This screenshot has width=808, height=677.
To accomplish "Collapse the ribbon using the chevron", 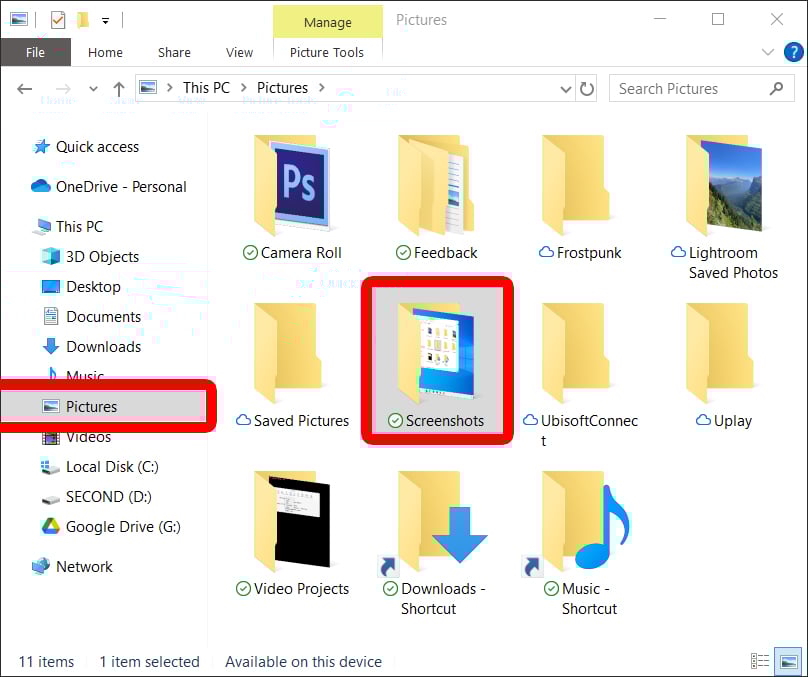I will coord(768,52).
